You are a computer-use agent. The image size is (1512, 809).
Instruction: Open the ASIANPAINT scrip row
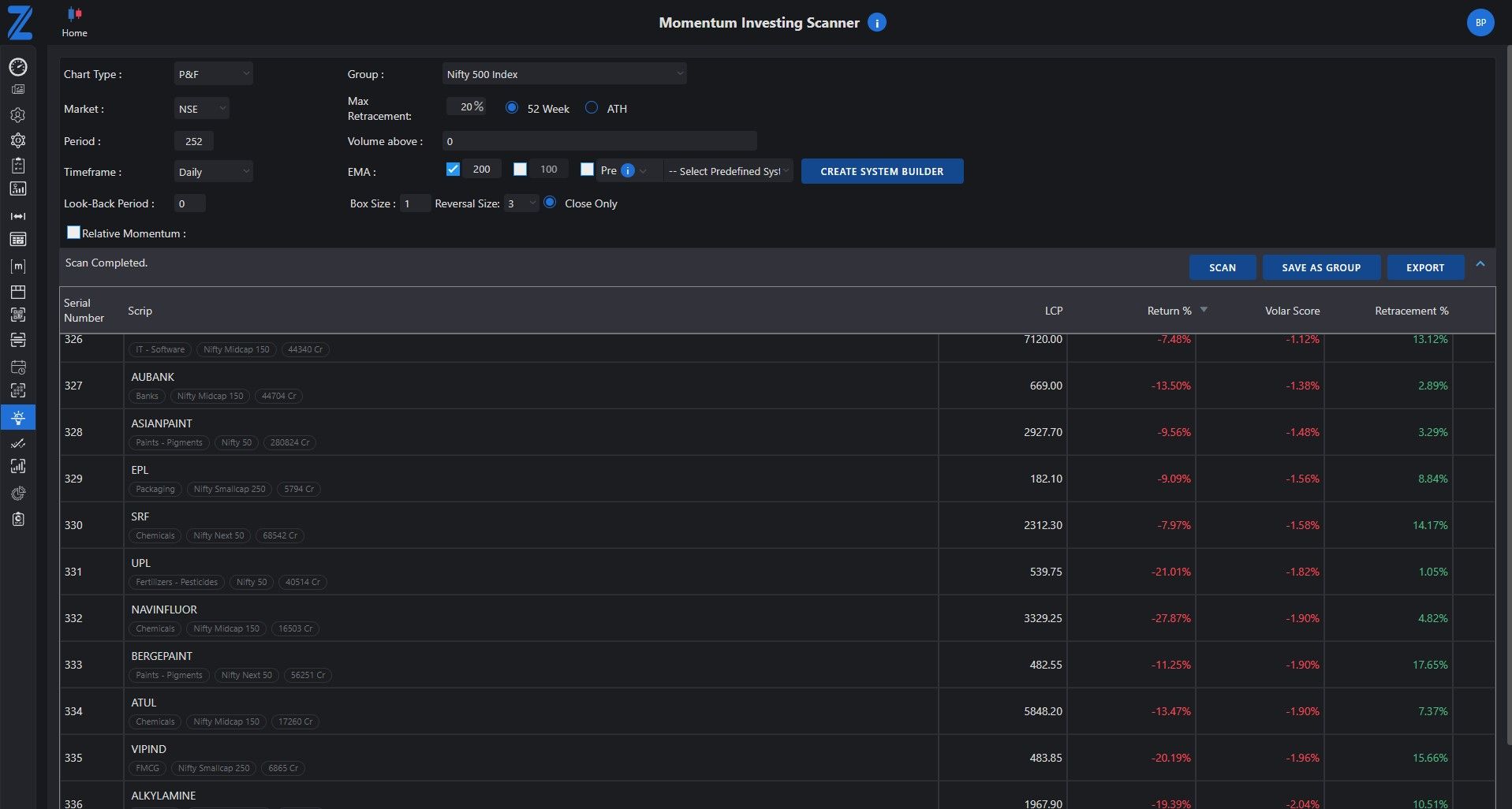[x=777, y=432]
